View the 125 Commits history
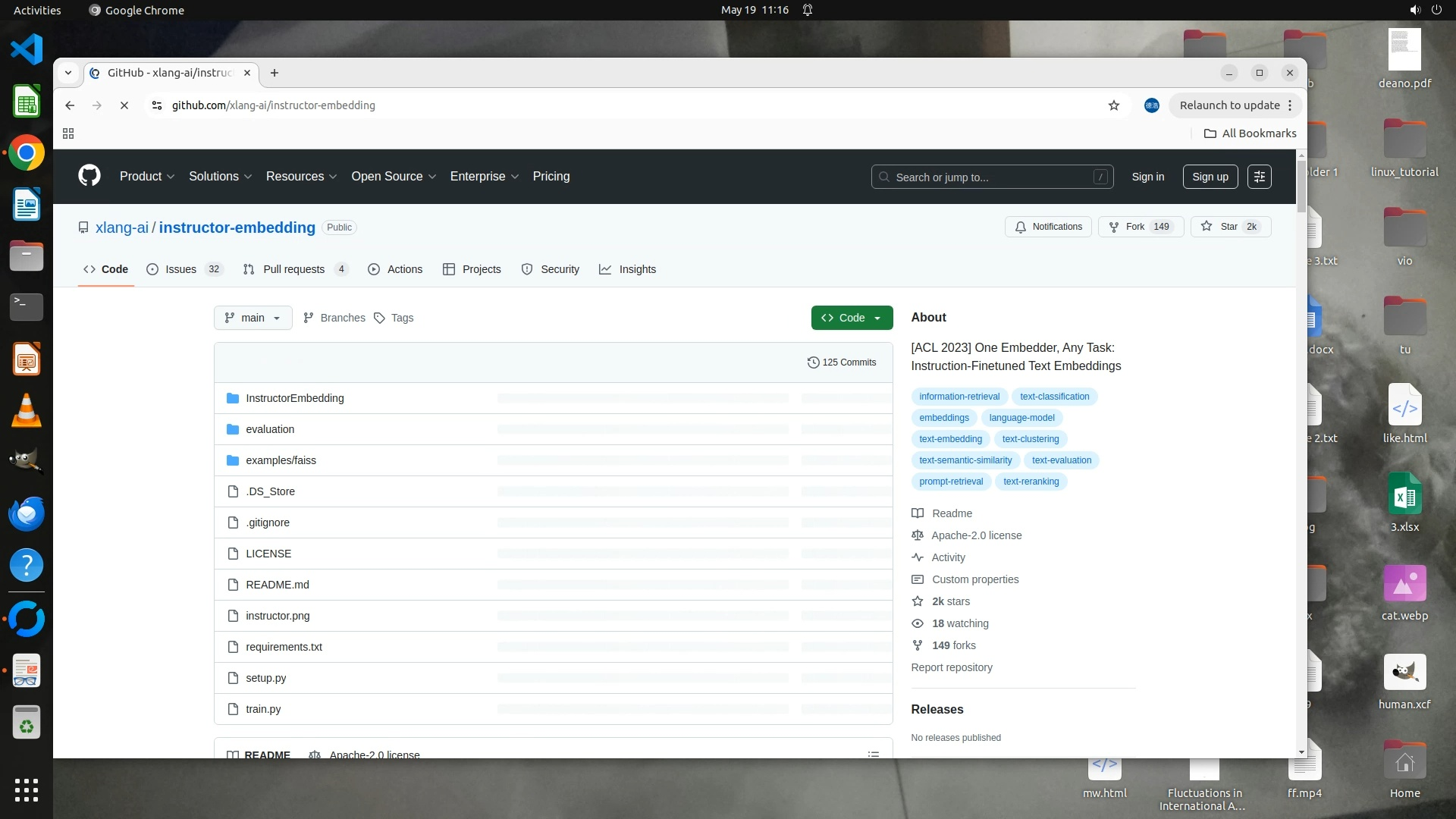1456x819 pixels. click(x=842, y=362)
